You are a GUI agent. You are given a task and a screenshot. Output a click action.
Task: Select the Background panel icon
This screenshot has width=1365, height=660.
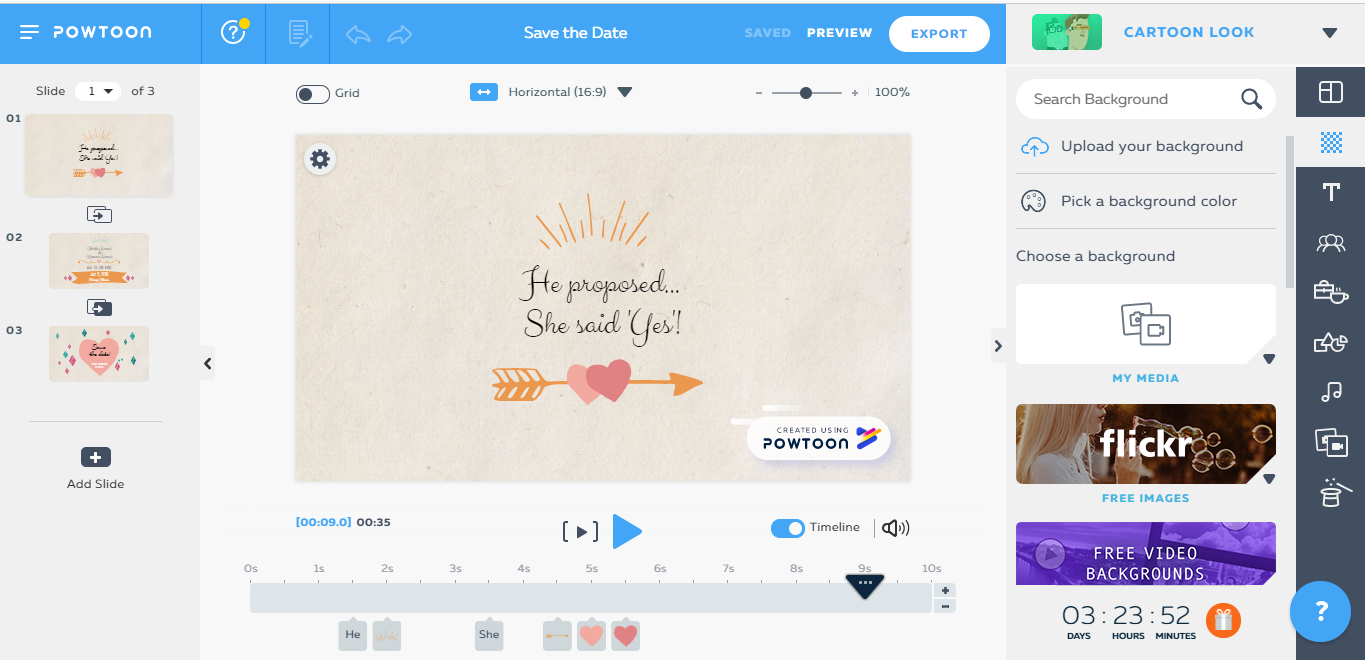(x=1330, y=142)
